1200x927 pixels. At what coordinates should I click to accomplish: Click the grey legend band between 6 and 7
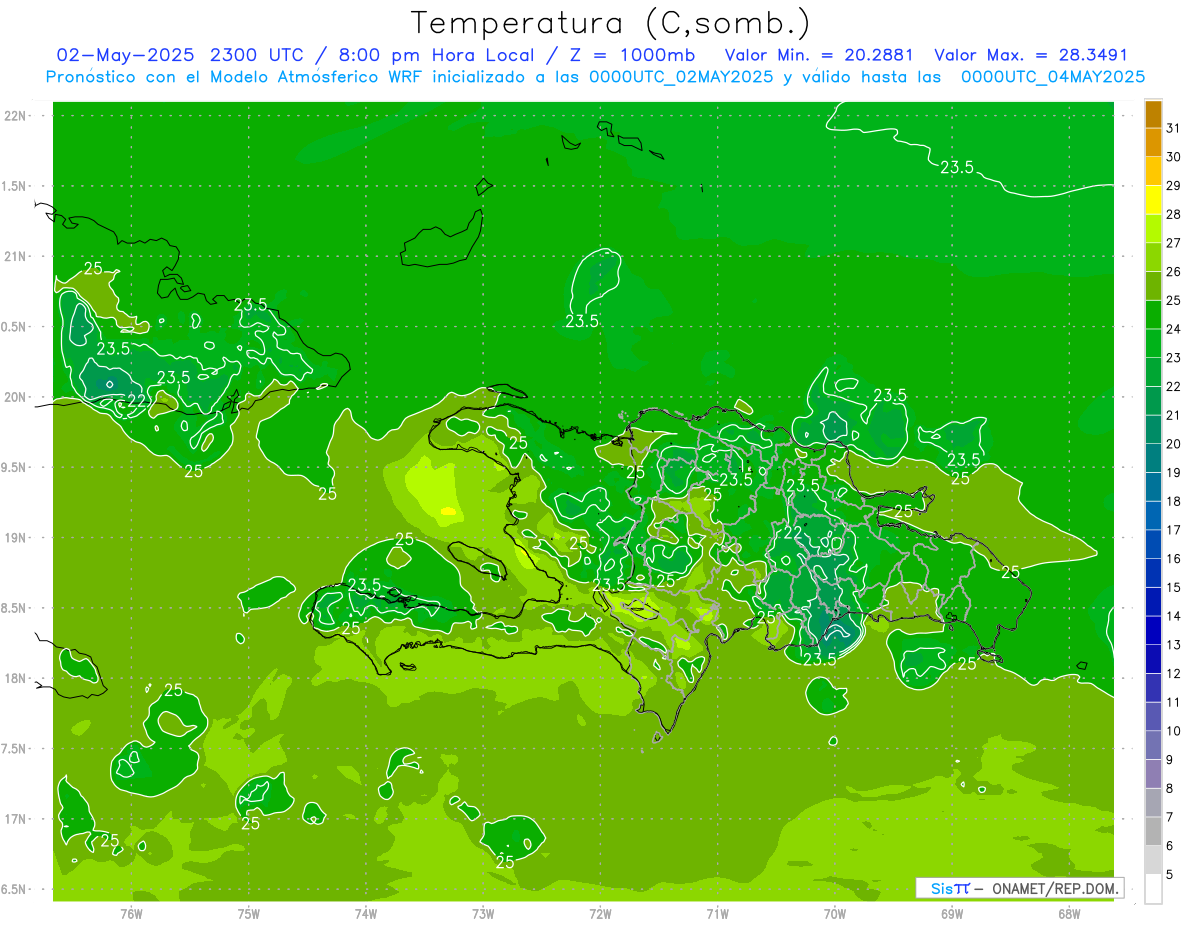[x=1153, y=832]
